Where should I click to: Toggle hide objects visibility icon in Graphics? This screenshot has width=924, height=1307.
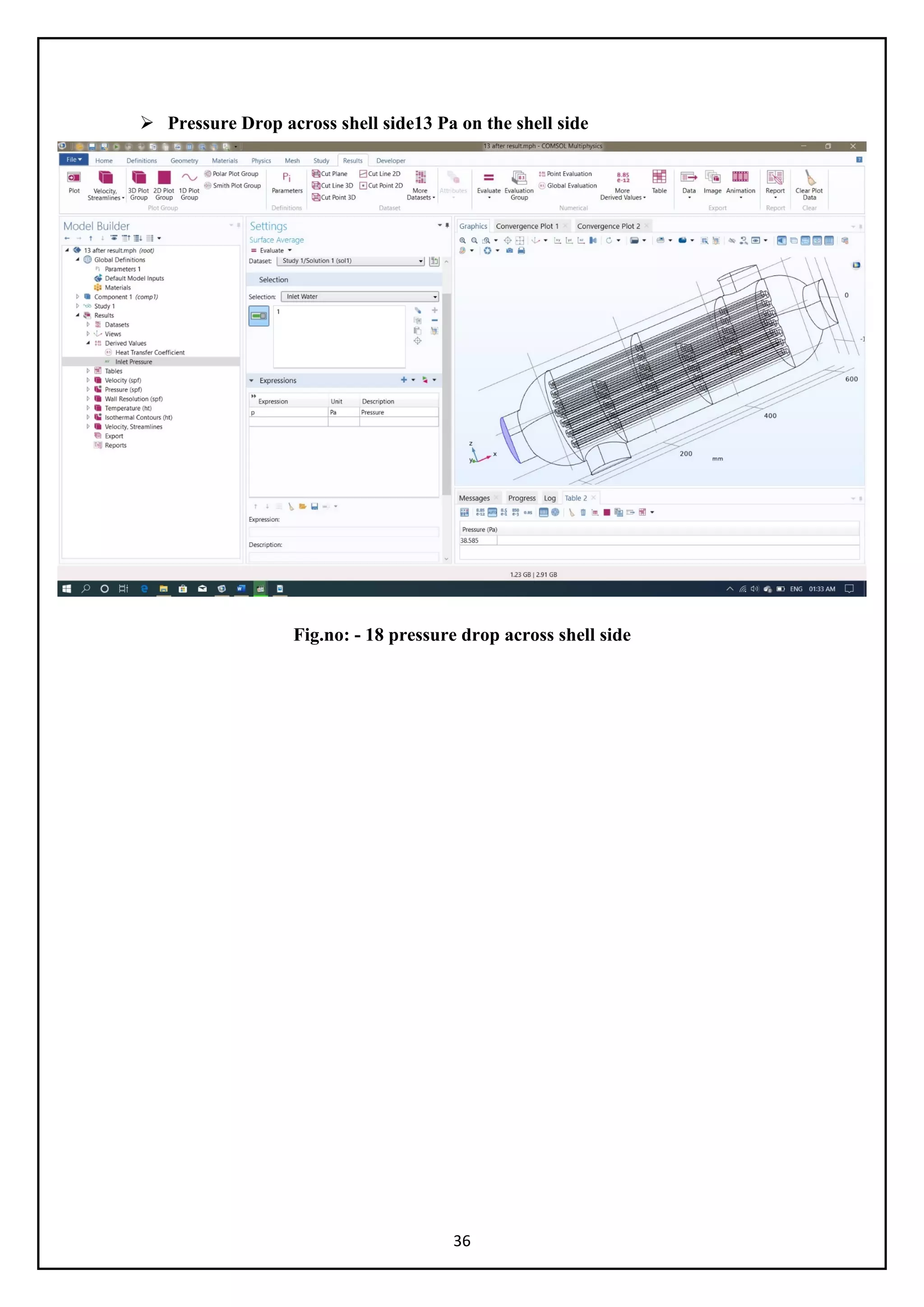tap(732, 240)
